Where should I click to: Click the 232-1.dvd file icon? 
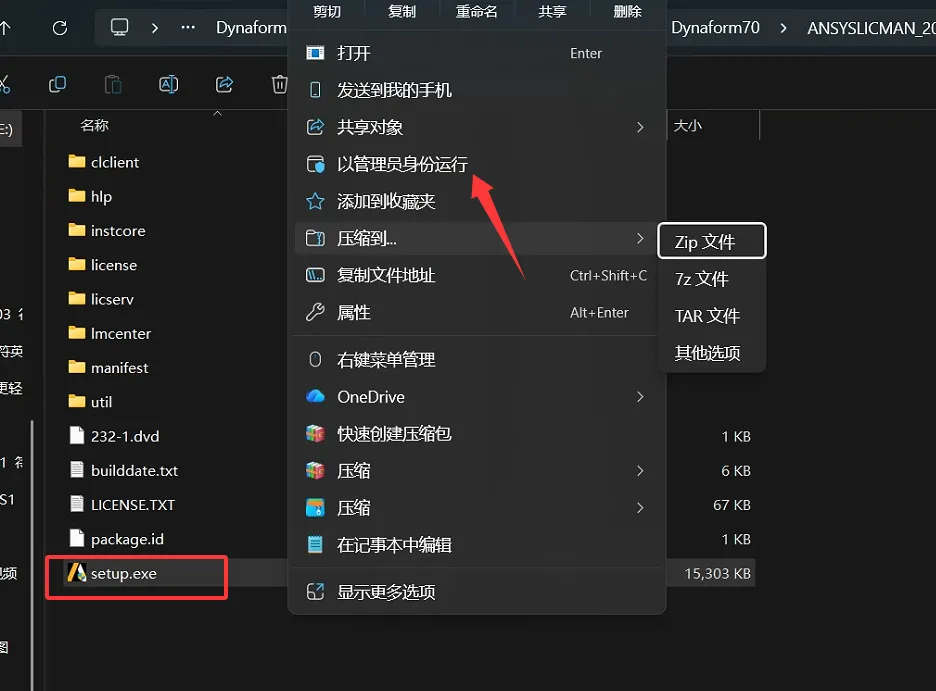77,436
